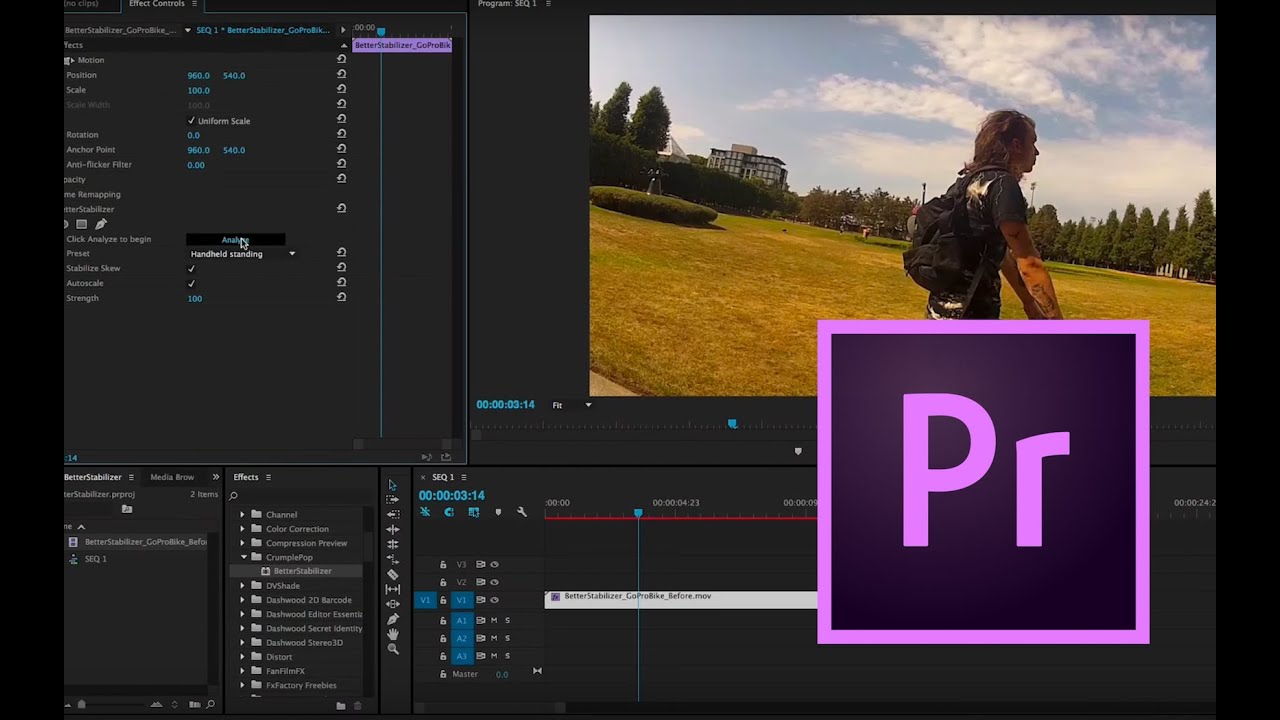This screenshot has width=1280, height=720.
Task: Solo audio track A2
Action: click(x=507, y=638)
